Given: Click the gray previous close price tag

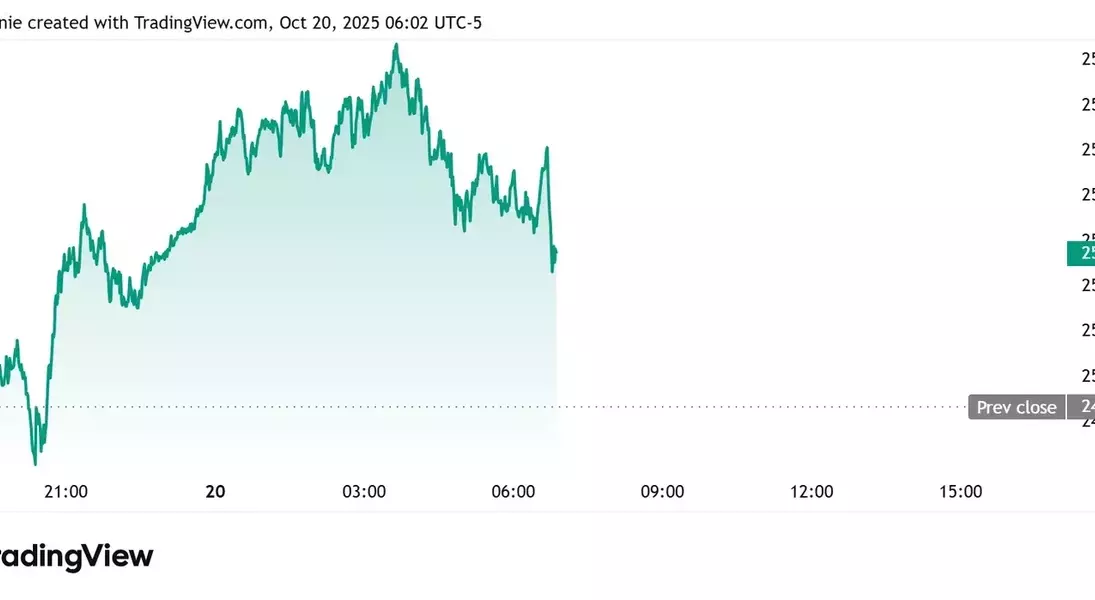Looking at the screenshot, I should (x=1082, y=407).
